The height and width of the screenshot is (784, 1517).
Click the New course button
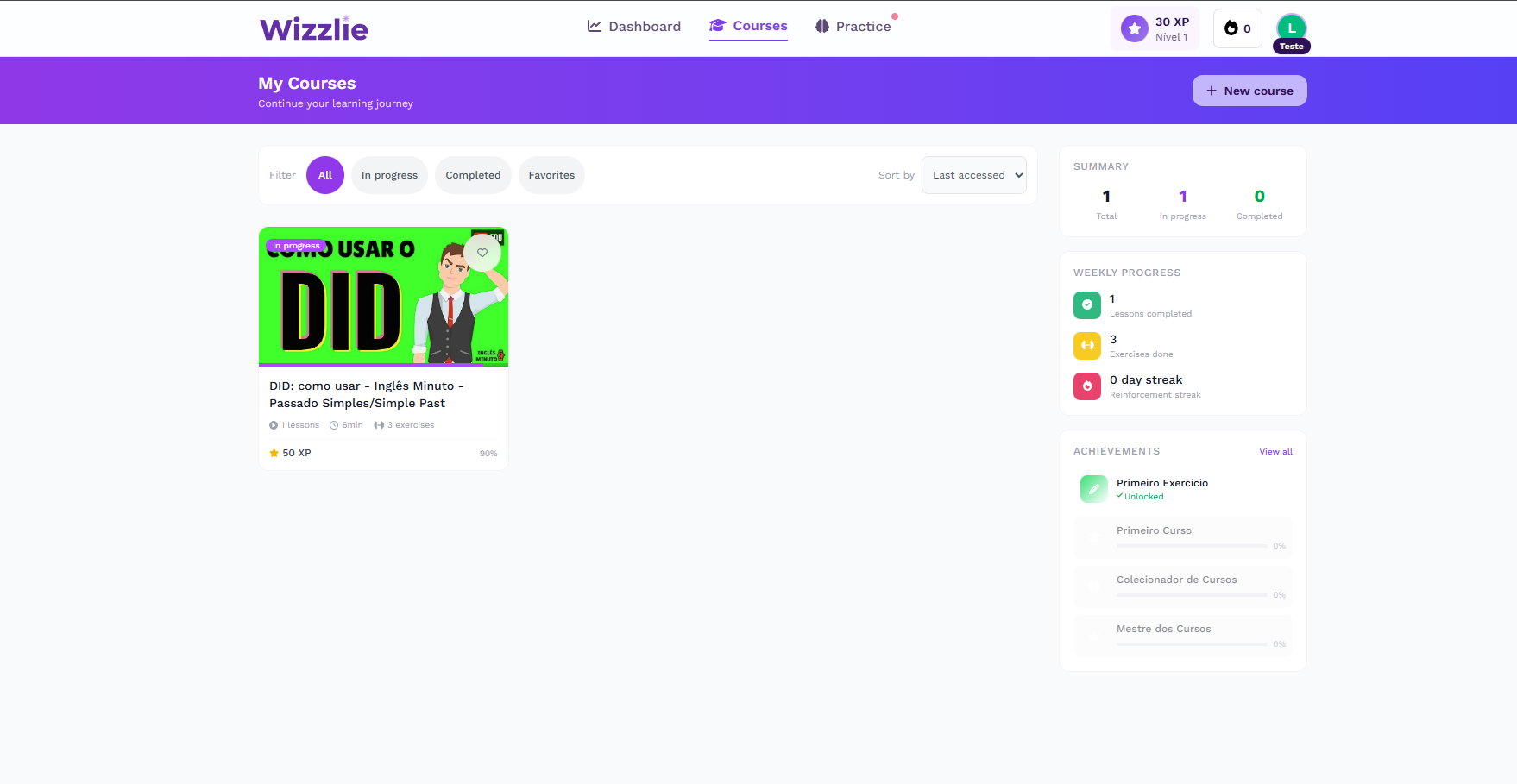[1249, 90]
